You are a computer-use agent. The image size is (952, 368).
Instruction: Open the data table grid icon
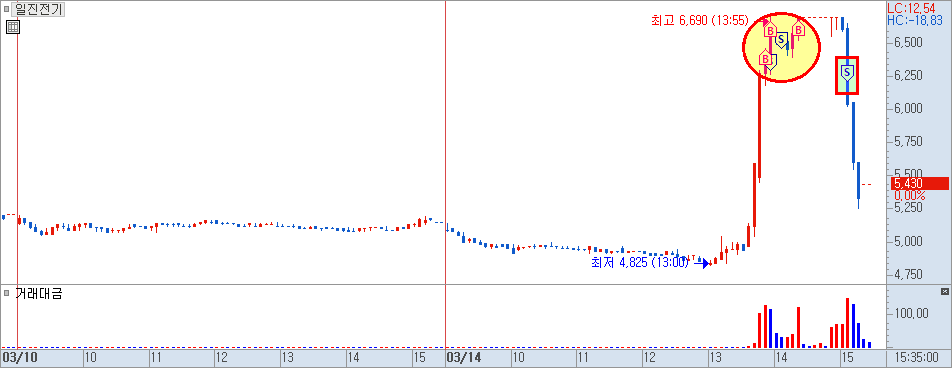point(13,26)
